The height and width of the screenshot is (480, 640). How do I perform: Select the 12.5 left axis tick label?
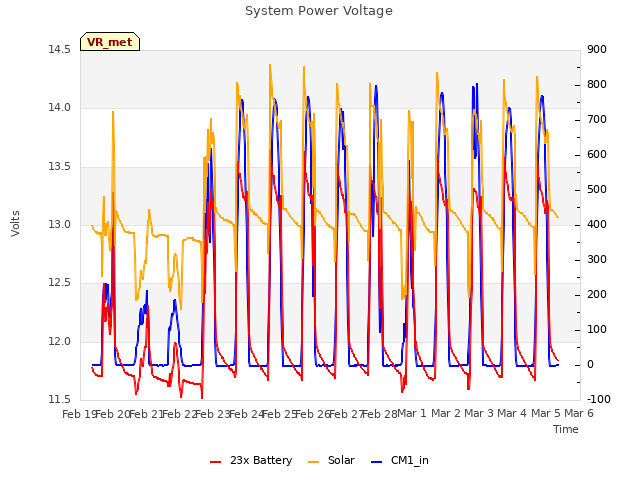point(60,282)
